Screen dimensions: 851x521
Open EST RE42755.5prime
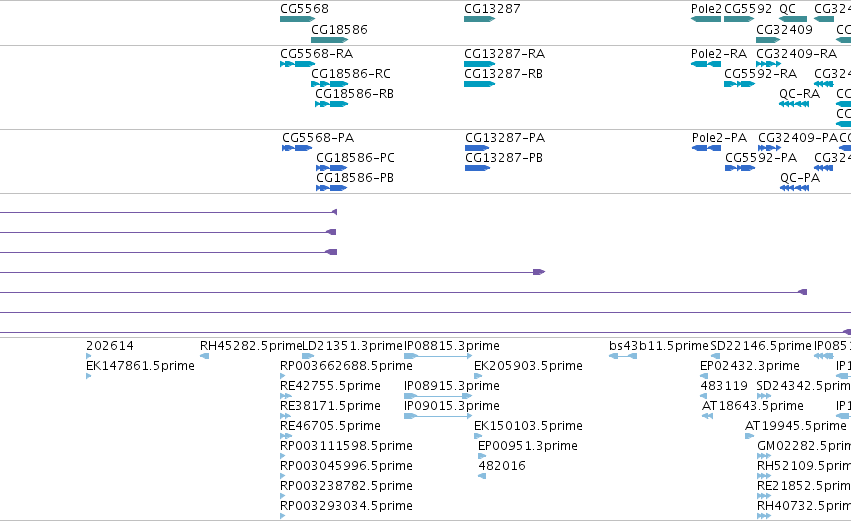(330, 386)
